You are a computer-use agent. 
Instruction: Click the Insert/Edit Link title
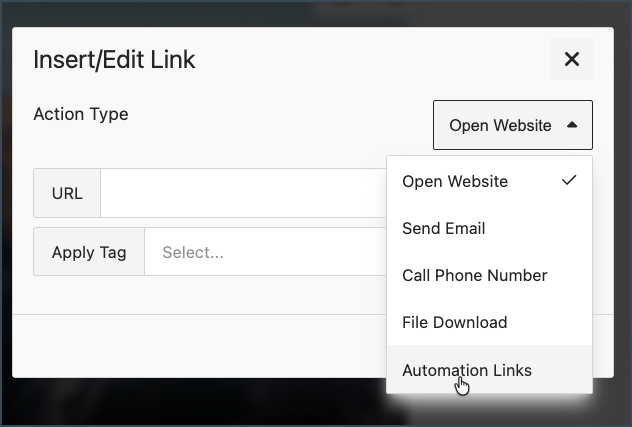click(114, 60)
